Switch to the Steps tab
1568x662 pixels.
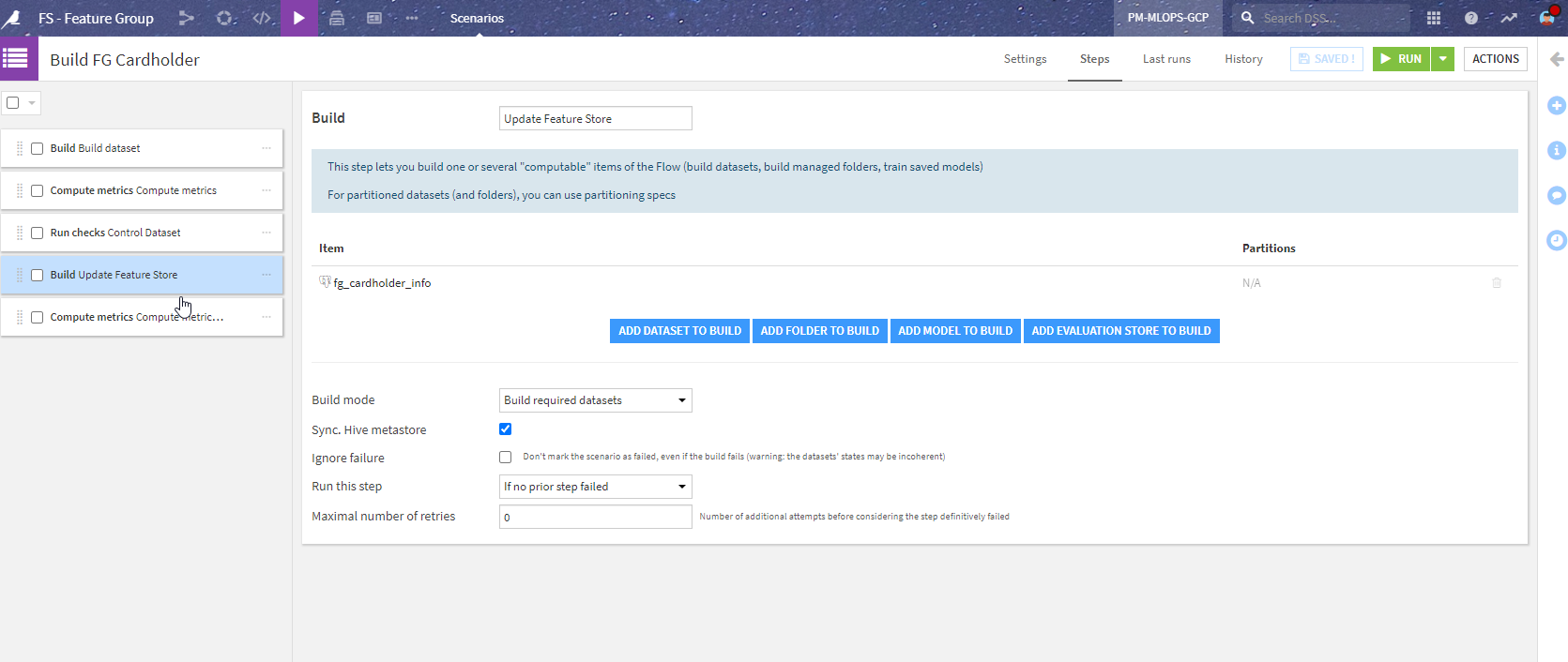[1094, 59]
